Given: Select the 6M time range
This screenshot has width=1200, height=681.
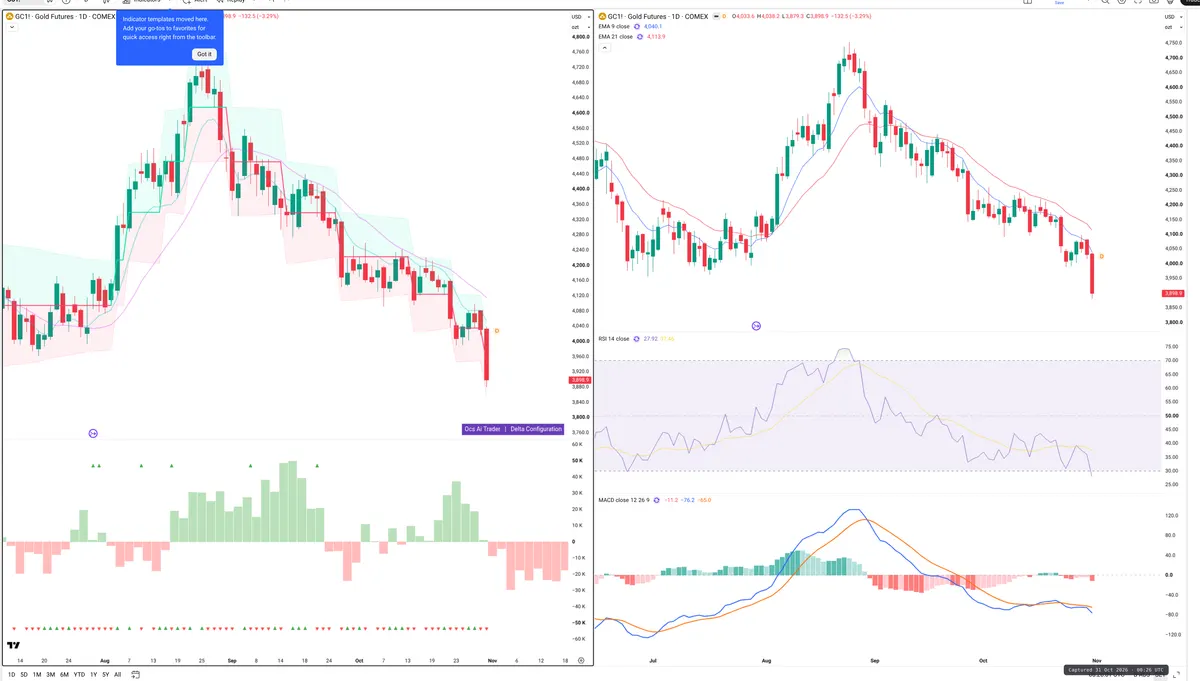Looking at the screenshot, I should coord(64,674).
